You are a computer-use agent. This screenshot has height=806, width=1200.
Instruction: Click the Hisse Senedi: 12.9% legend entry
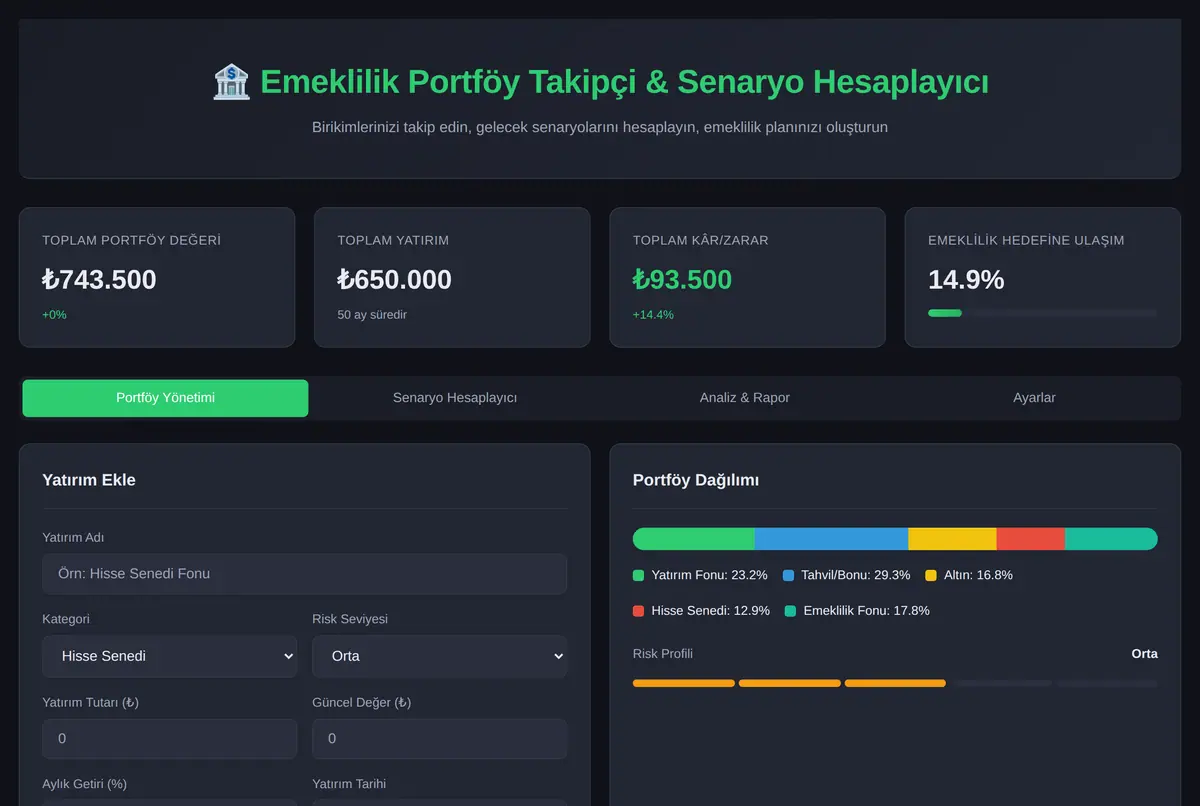[x=701, y=610]
